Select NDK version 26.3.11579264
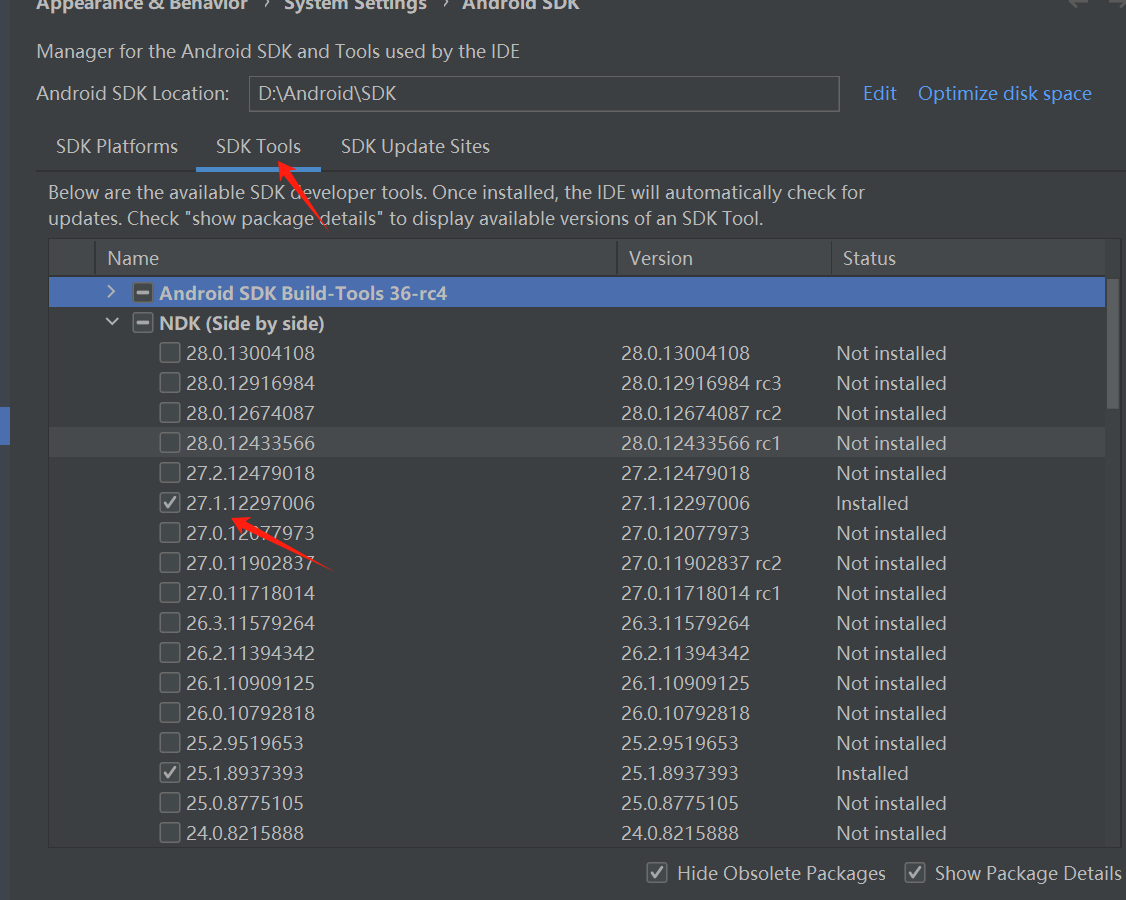Image resolution: width=1126 pixels, height=900 pixels. tap(170, 622)
